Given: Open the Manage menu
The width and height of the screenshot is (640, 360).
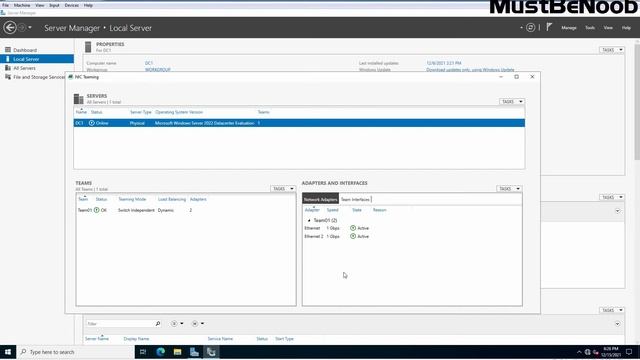Looking at the screenshot, I should [569, 28].
